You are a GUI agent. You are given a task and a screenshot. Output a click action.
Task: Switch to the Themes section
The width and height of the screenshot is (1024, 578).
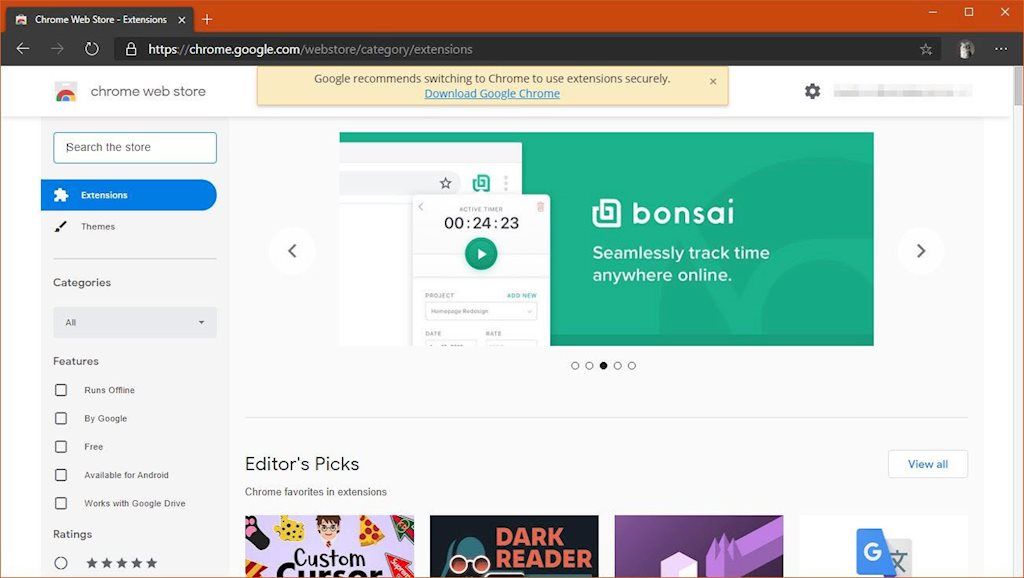[98, 227]
